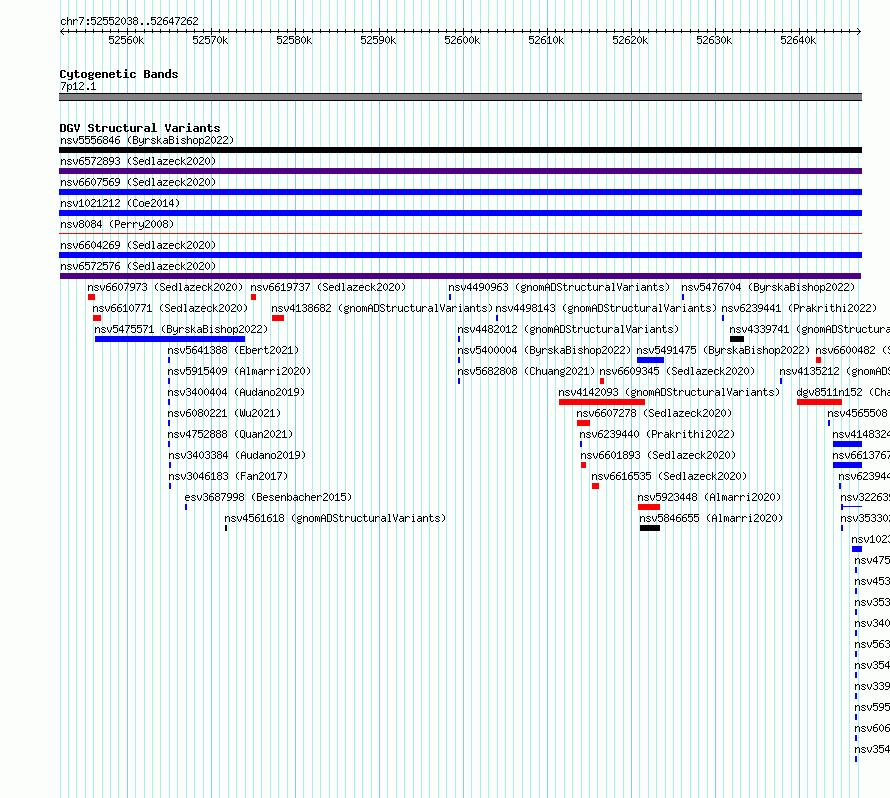890x798 pixels.
Task: Click the 52600k ruler position label
Action: (462, 40)
